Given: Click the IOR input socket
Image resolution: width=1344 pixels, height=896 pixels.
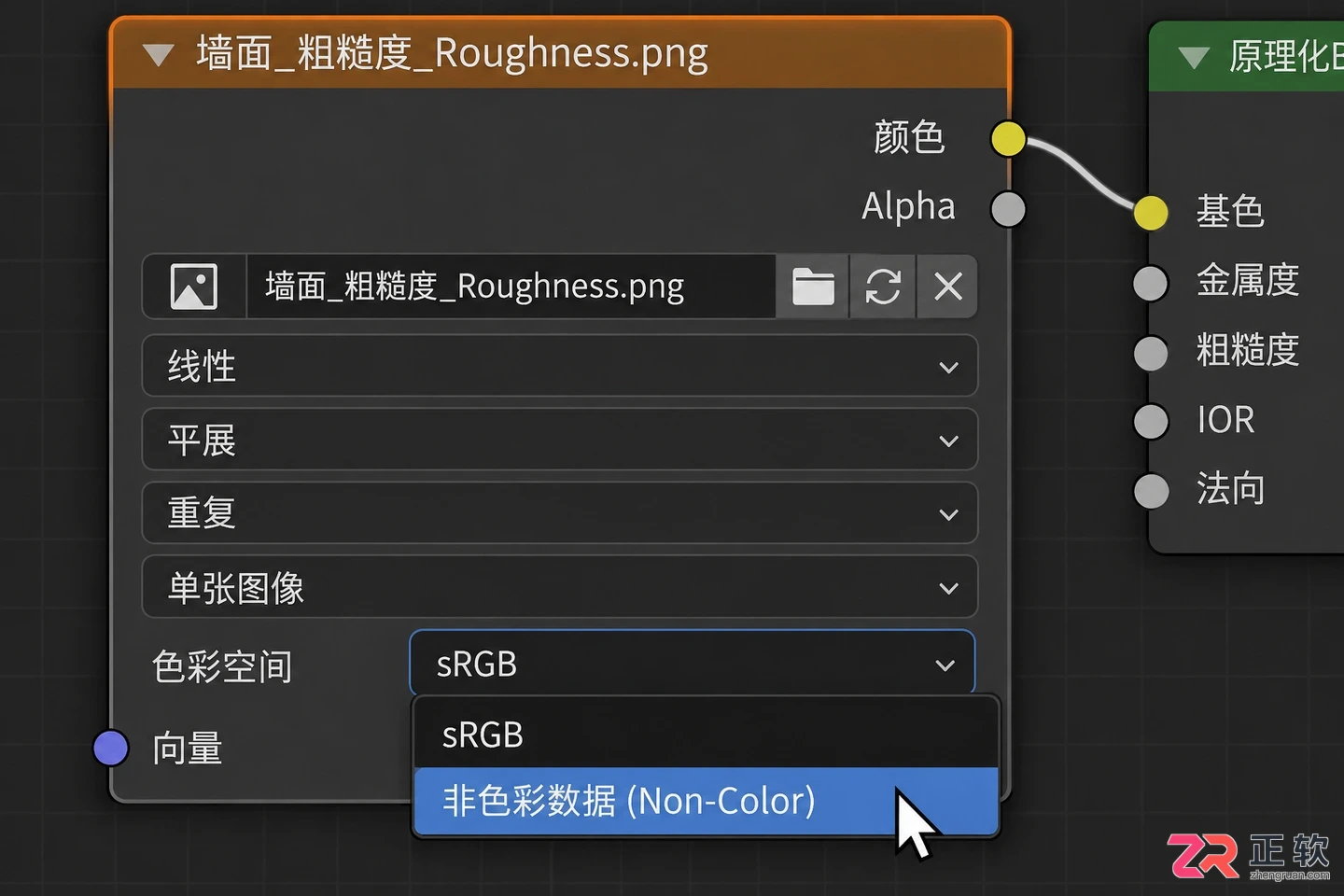Looking at the screenshot, I should click(x=1151, y=421).
